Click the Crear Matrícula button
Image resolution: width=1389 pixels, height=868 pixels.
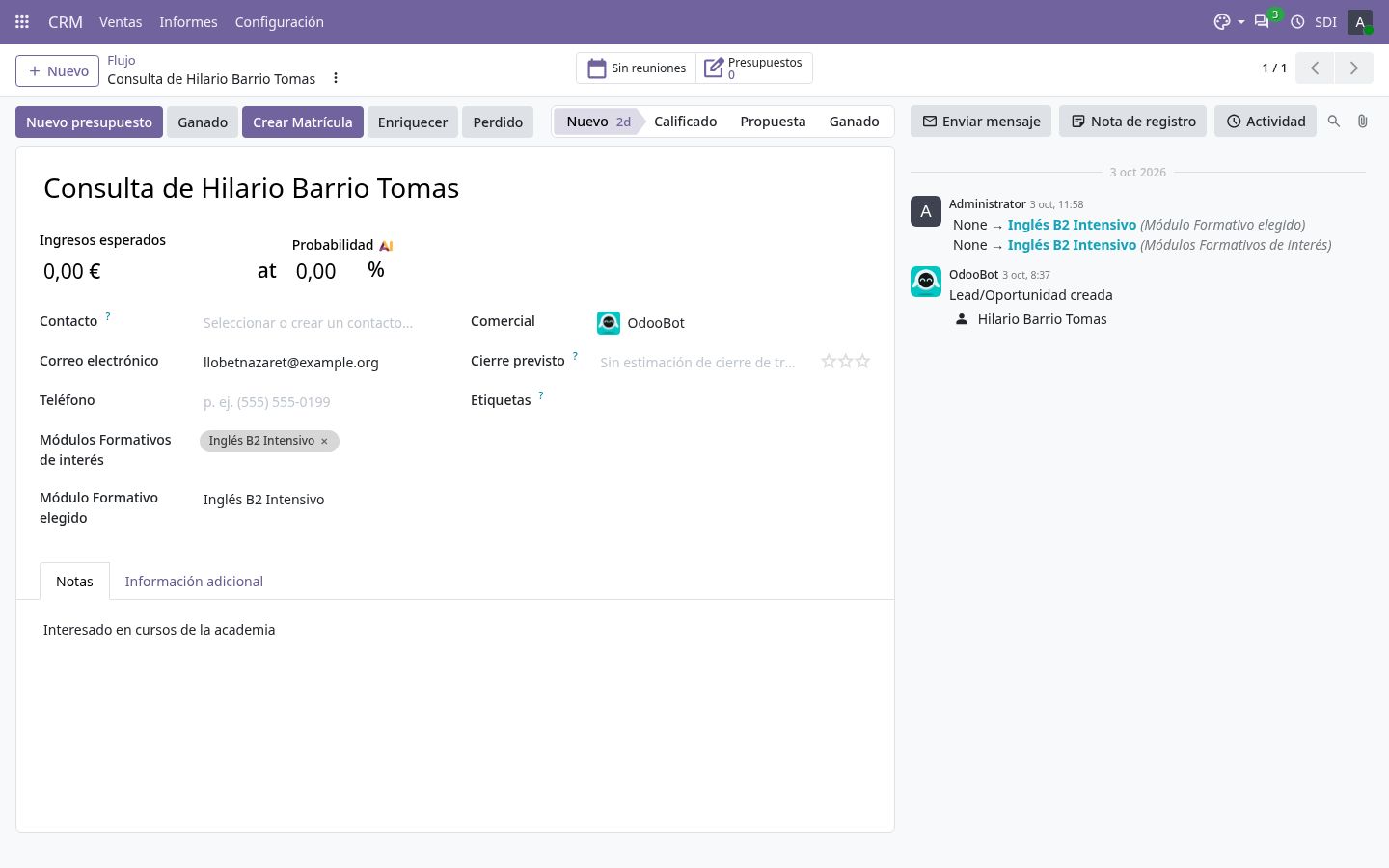coord(303,122)
